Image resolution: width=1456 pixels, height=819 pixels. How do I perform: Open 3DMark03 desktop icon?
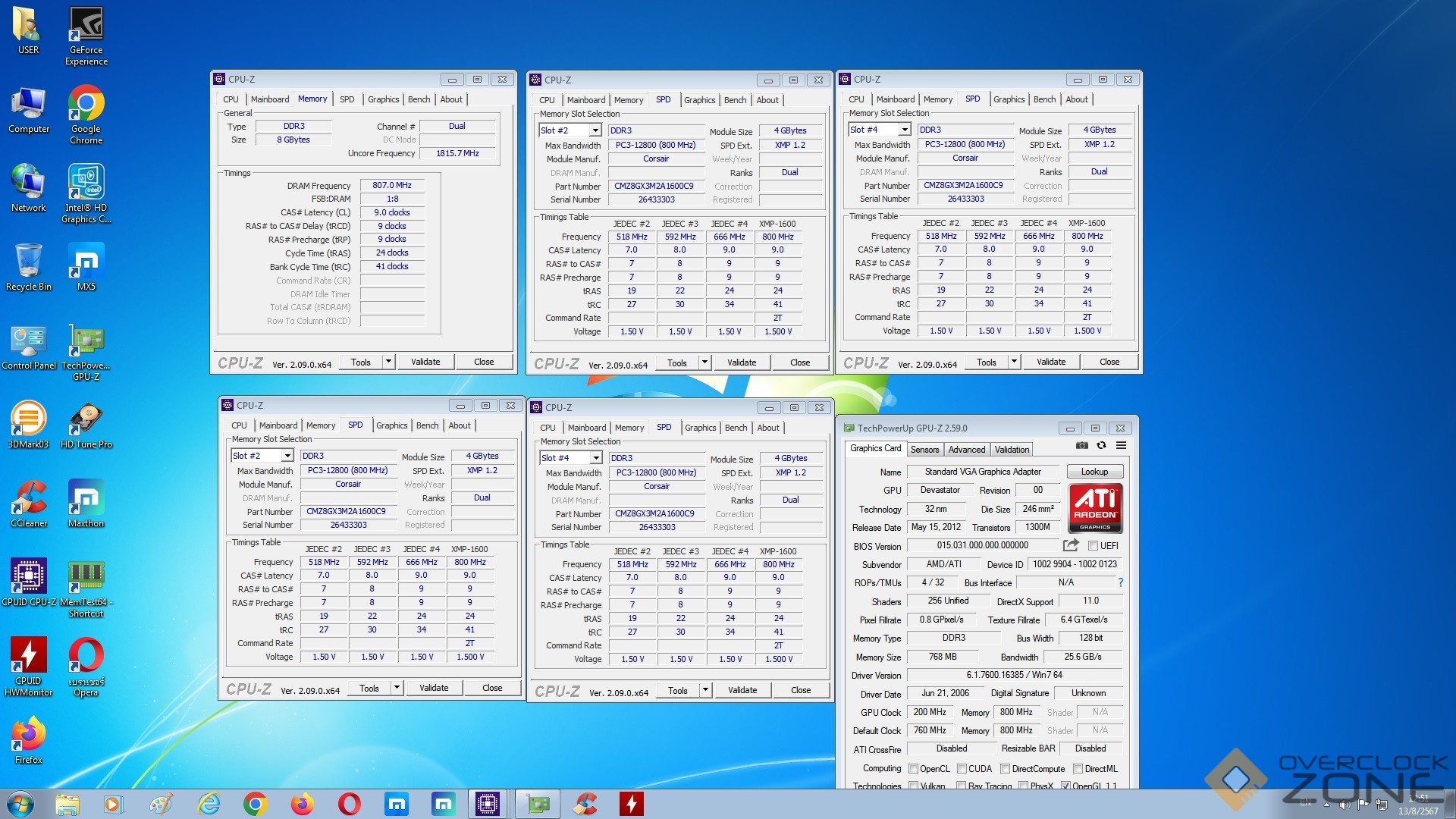28,425
